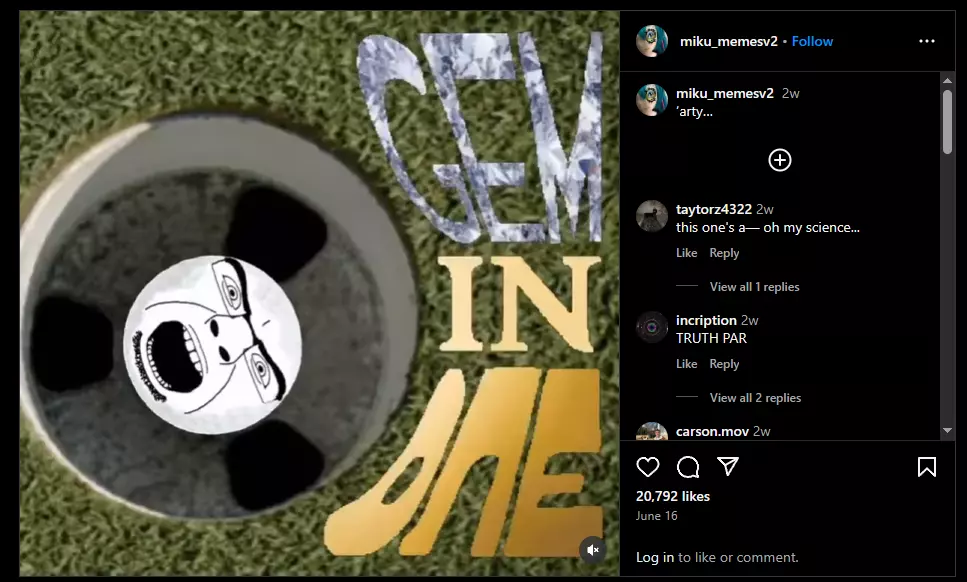Open taytorz4322's avatar
Viewport: 967px width, 582px height.
(x=652, y=216)
